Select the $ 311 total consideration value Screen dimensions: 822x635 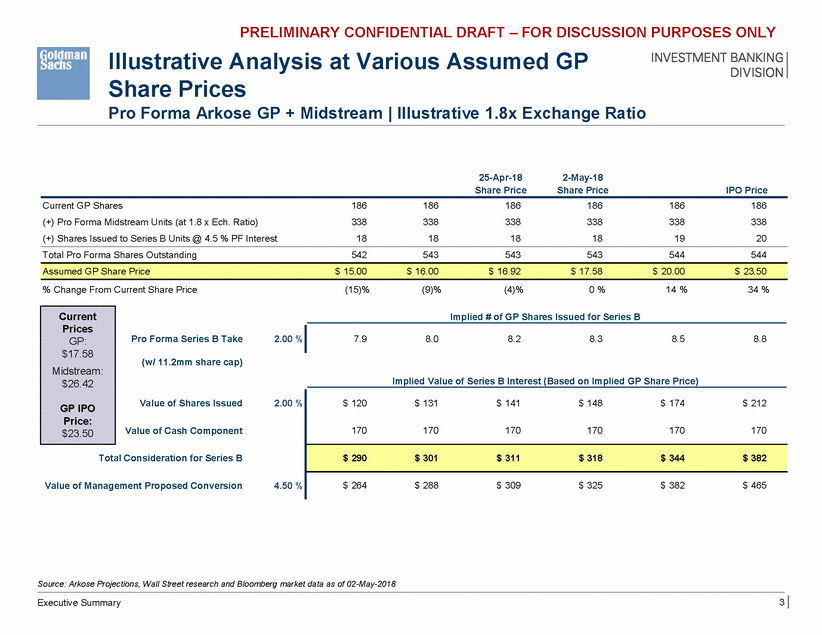(509, 458)
